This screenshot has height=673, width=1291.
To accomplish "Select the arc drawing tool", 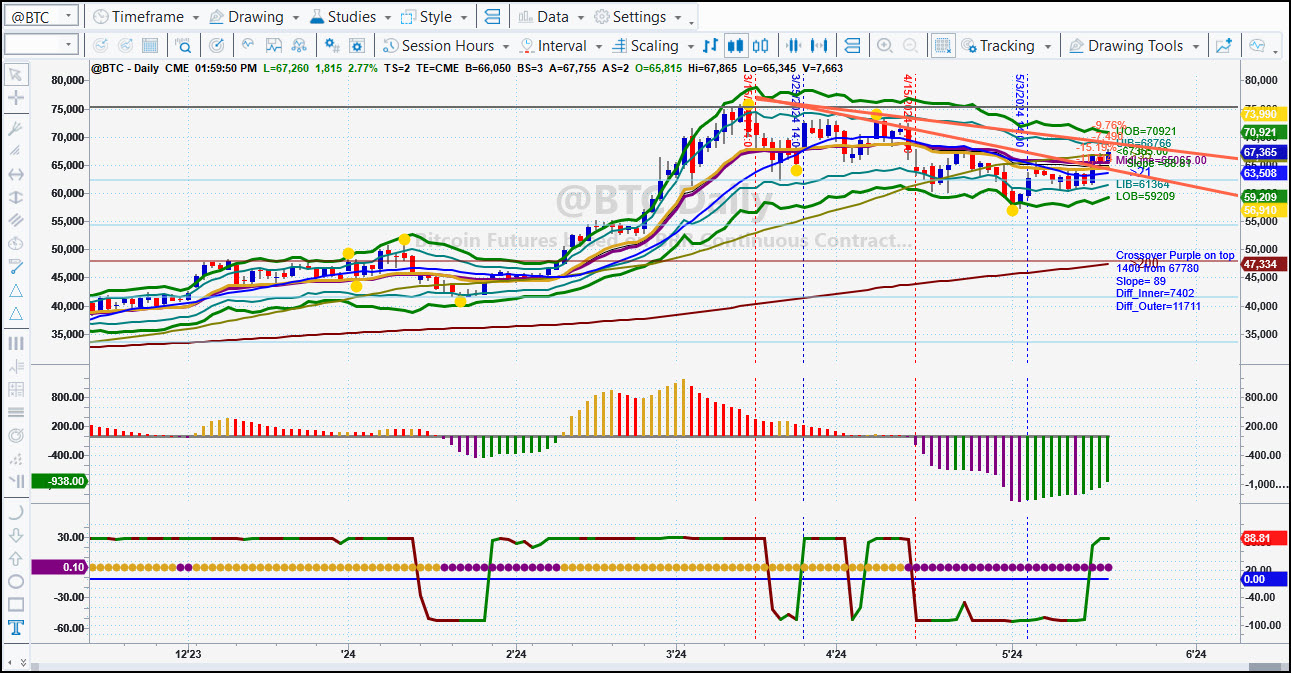I will [x=17, y=512].
